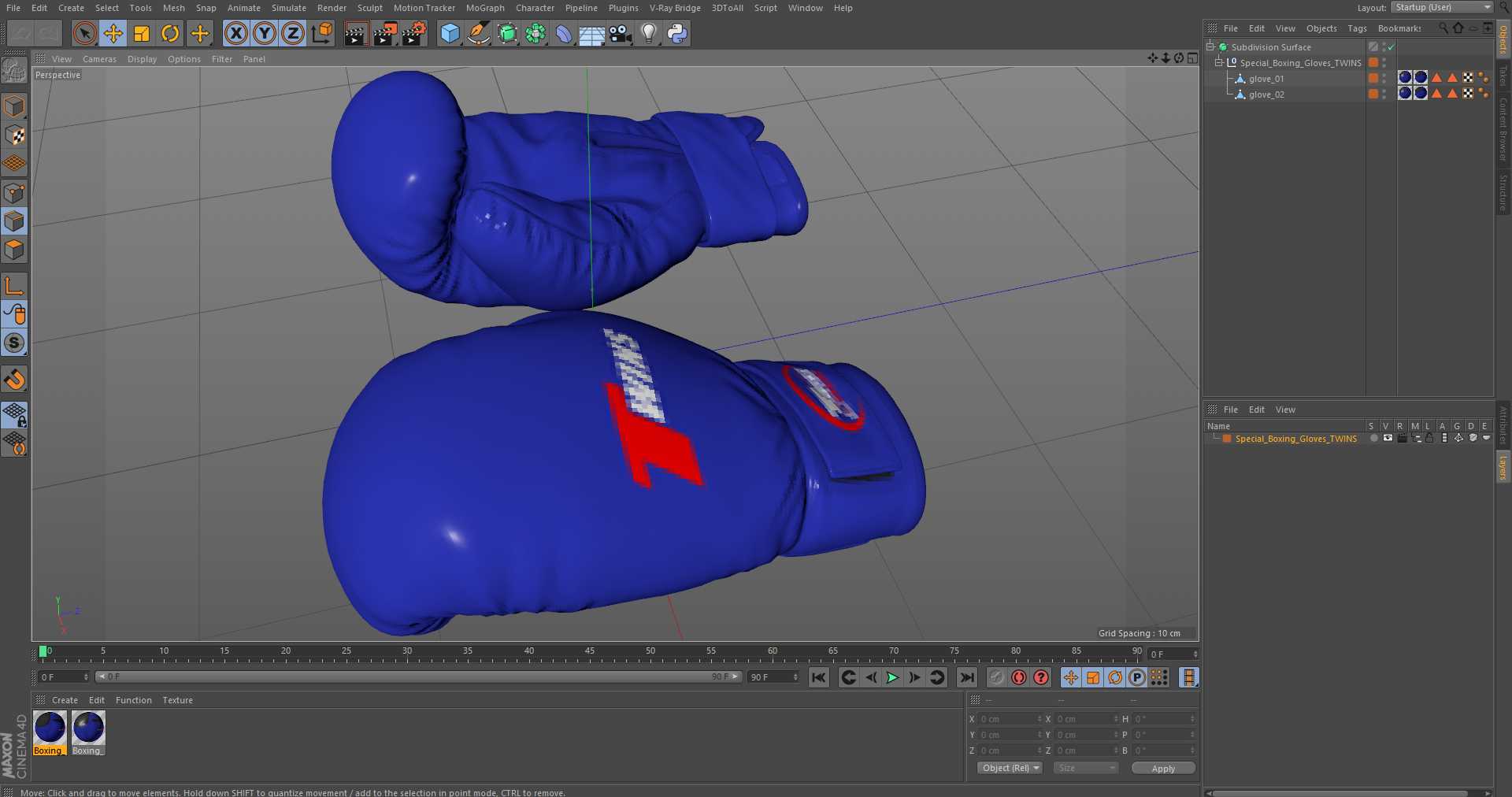Screen dimensions: 1512x797
Task: Open viewport Cameras menu
Action: (99, 59)
